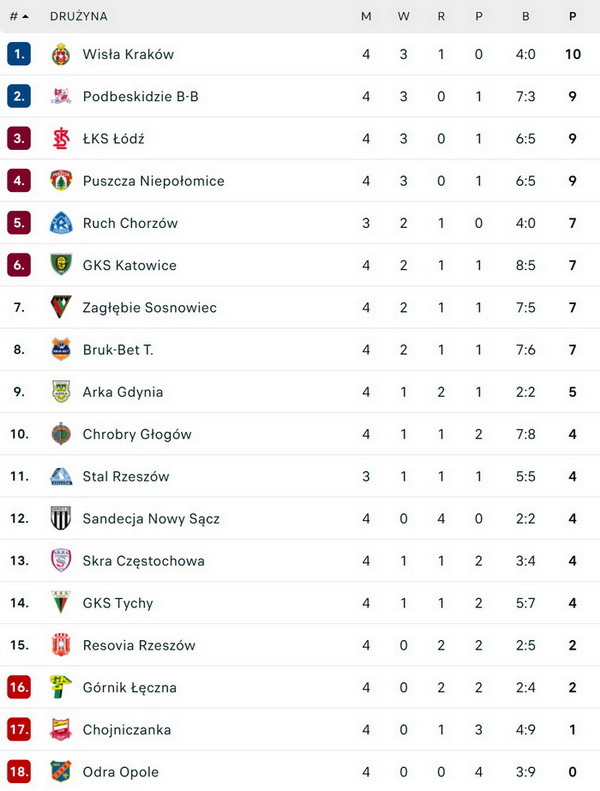Click the ŁKS Łódź club crest
Screen dimensions: 600x791
point(61,139)
